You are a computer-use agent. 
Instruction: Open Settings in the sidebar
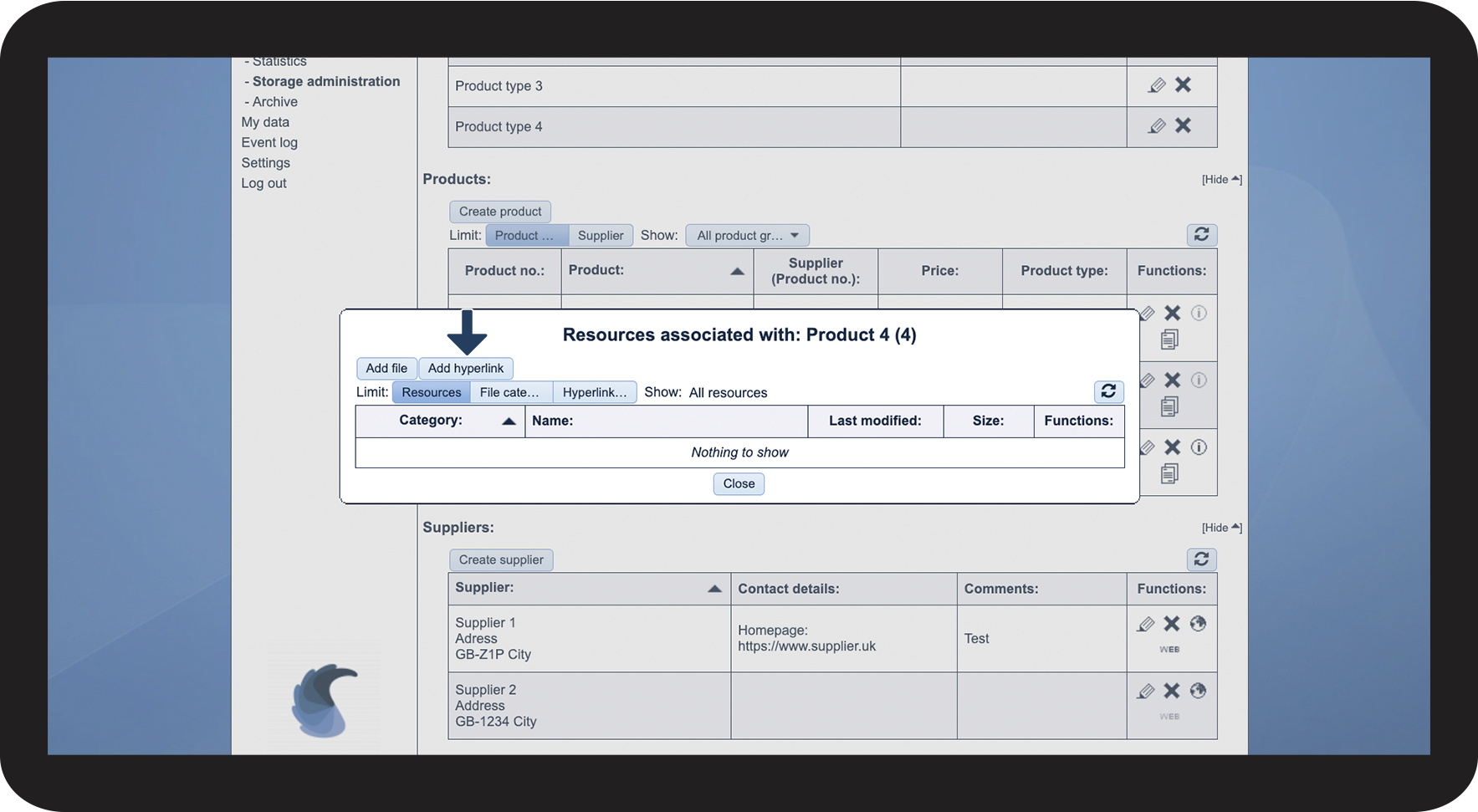pyautogui.click(x=266, y=163)
